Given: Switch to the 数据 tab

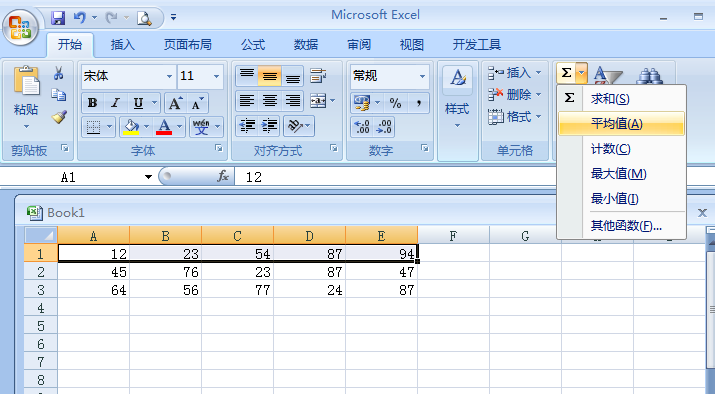Looking at the screenshot, I should [306, 45].
